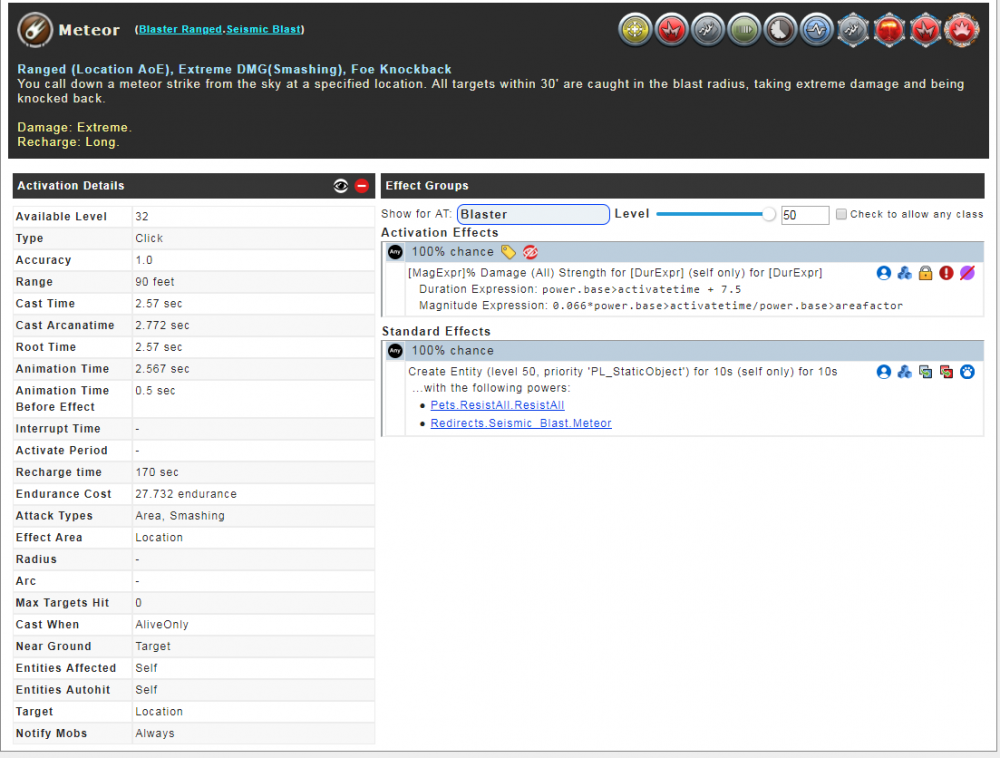Click the clock Recharge enhancement icon

[x=779, y=30]
